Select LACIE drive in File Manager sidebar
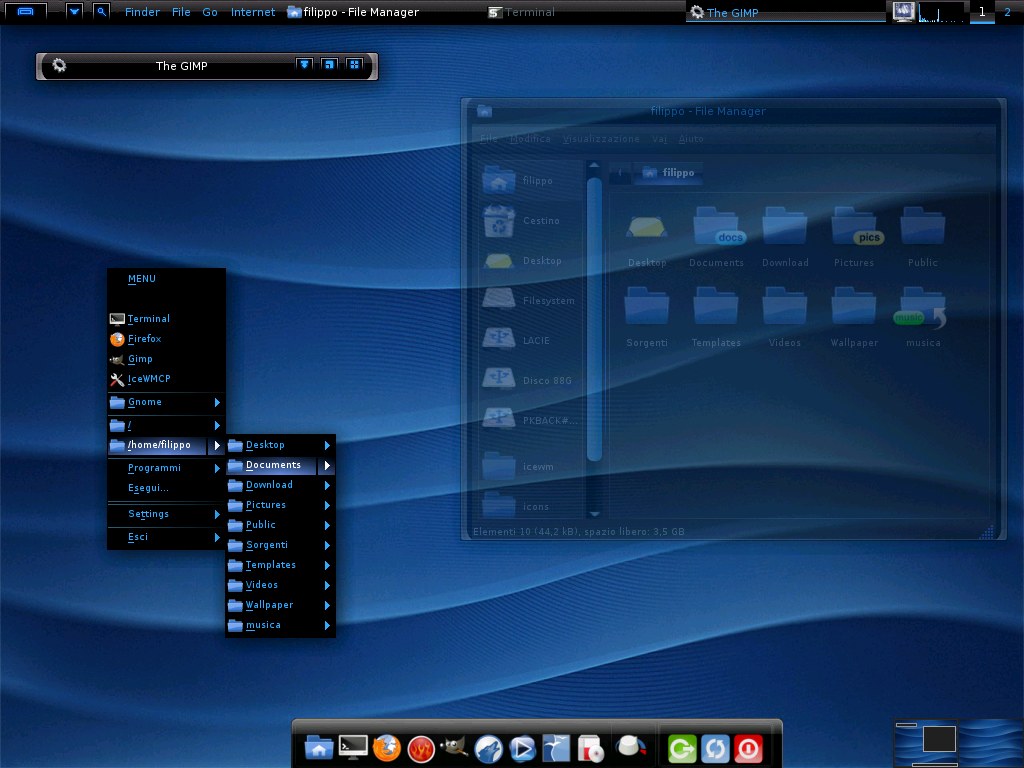 [x=529, y=340]
